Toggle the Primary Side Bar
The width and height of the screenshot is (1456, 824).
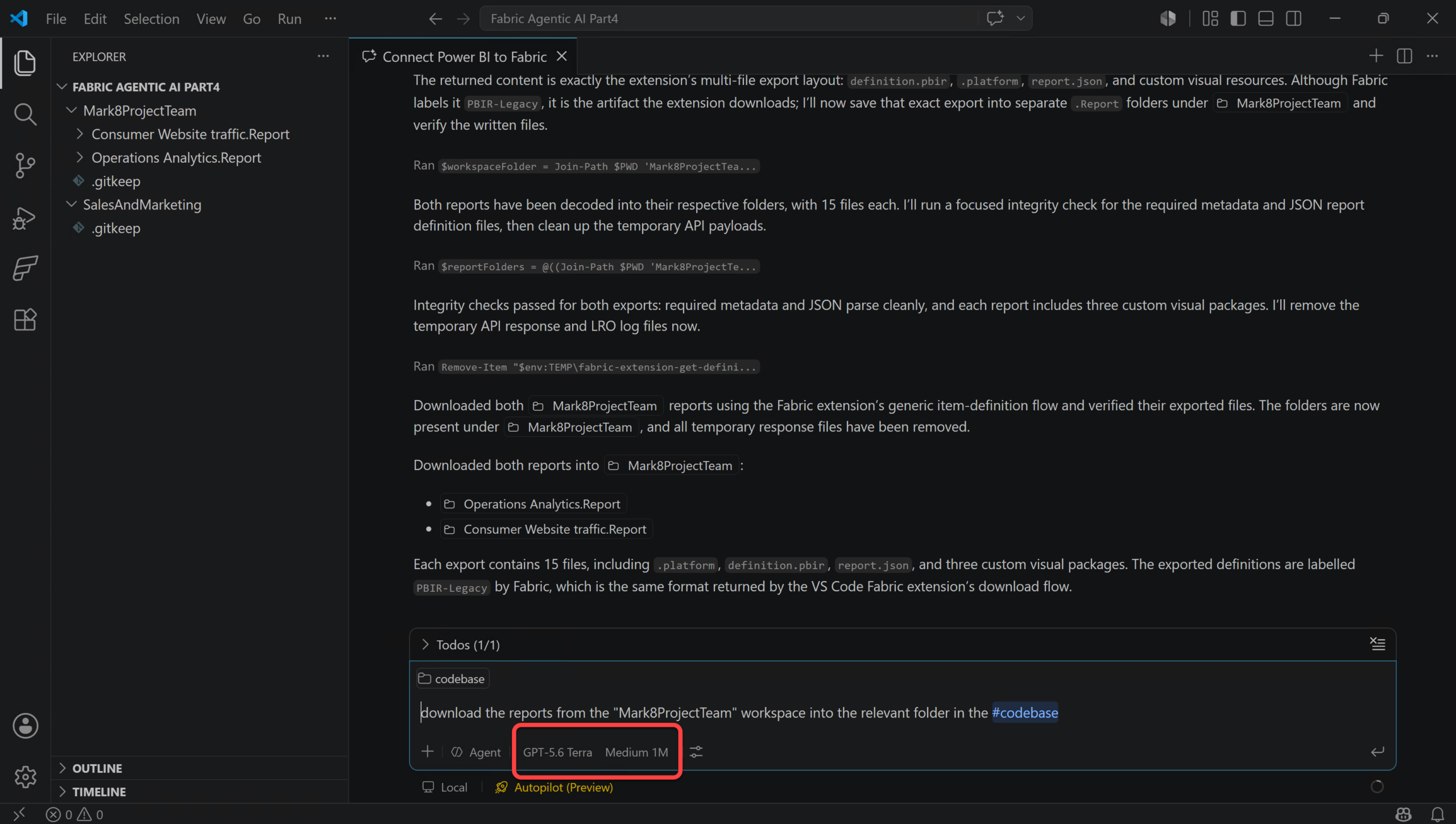click(x=1238, y=19)
